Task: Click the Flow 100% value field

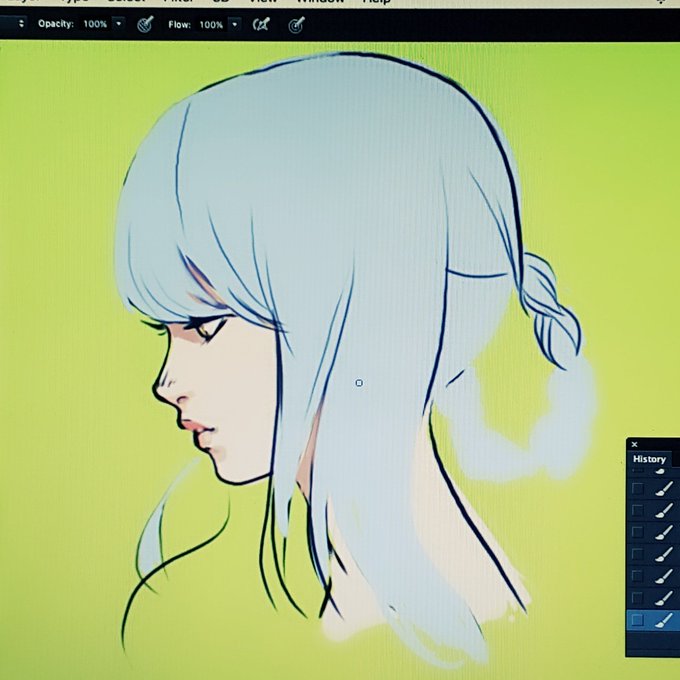Action: coord(211,25)
